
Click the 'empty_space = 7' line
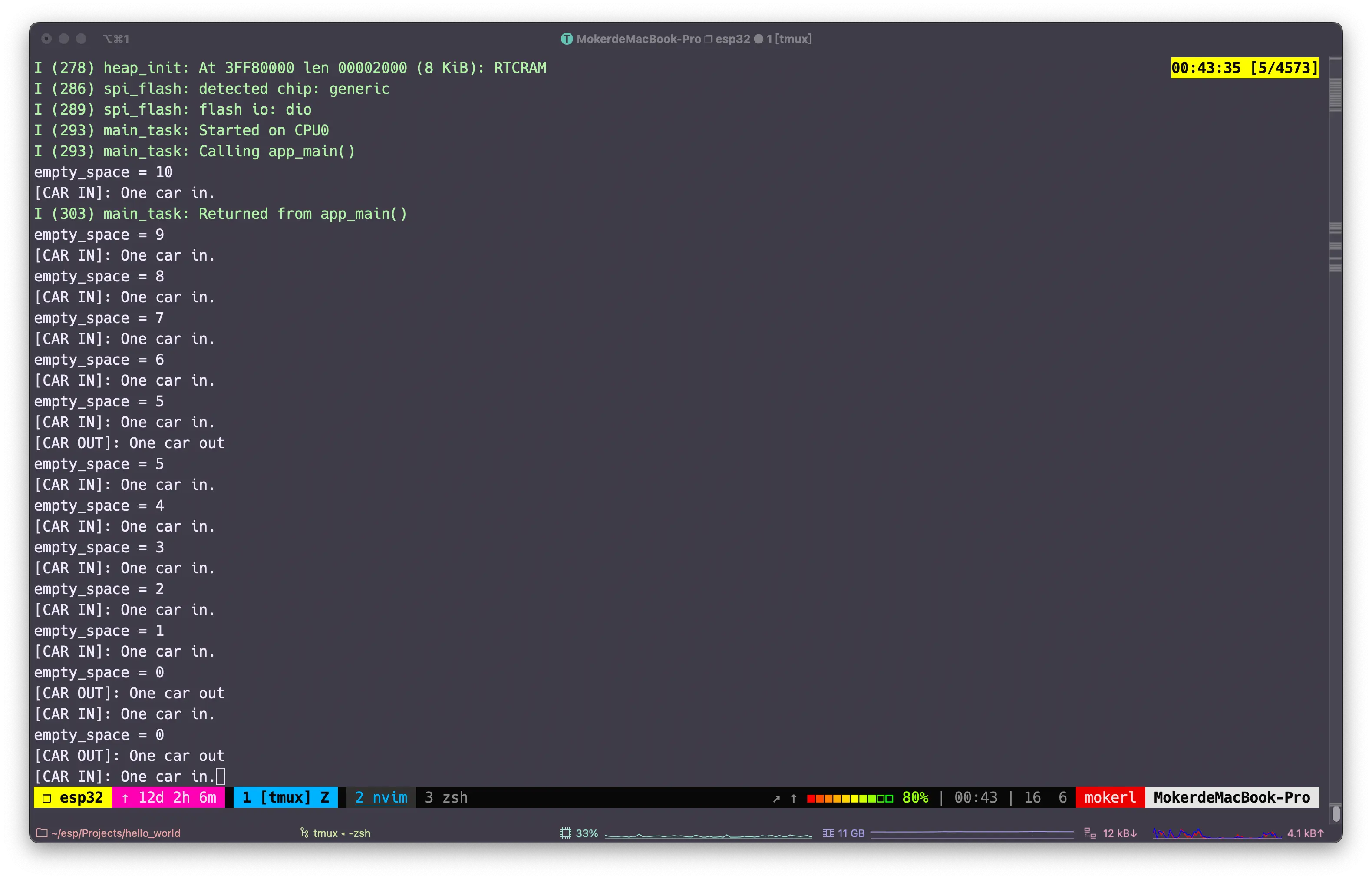pyautogui.click(x=99, y=318)
